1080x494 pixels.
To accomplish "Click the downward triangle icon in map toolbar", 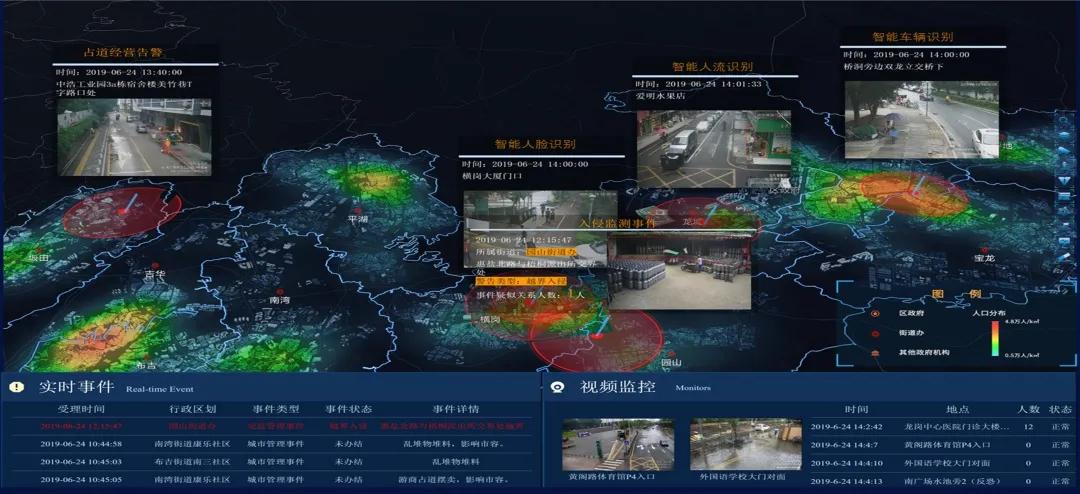I will click(1065, 181).
